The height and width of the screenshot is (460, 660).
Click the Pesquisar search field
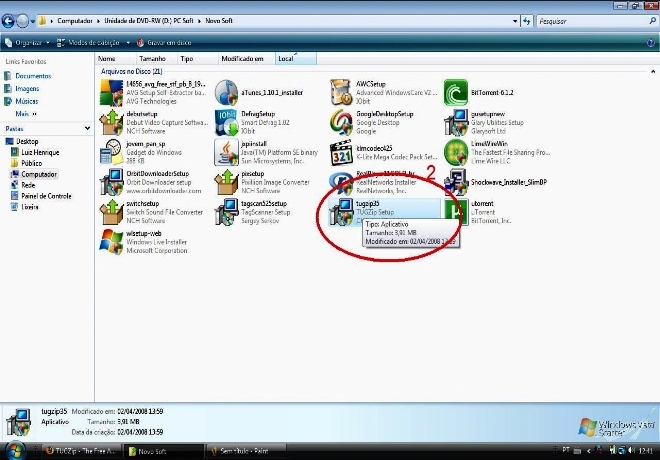point(590,19)
